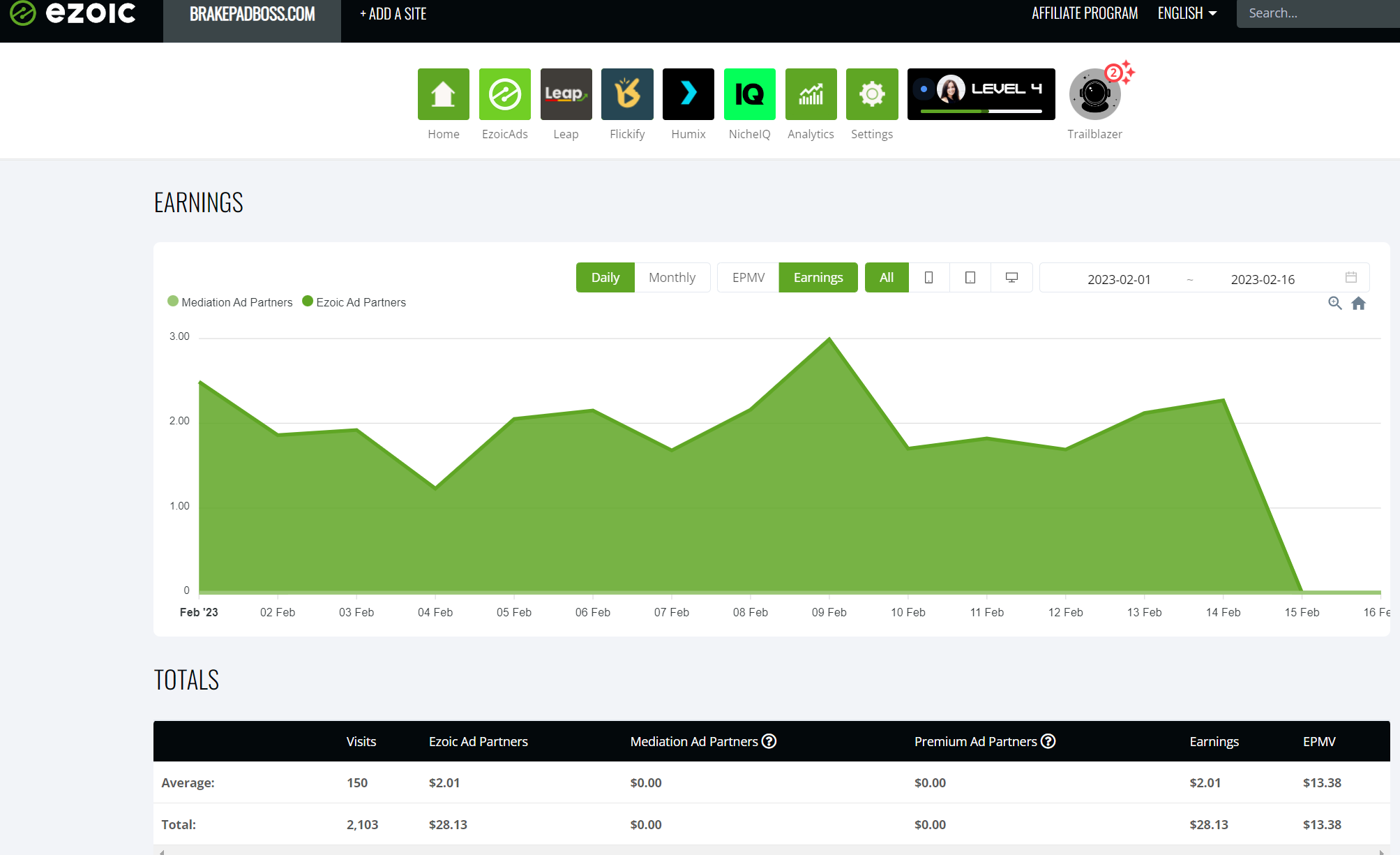This screenshot has width=1400, height=855.
Task: Open the Trailblazer astronaut icon
Action: tap(1094, 94)
